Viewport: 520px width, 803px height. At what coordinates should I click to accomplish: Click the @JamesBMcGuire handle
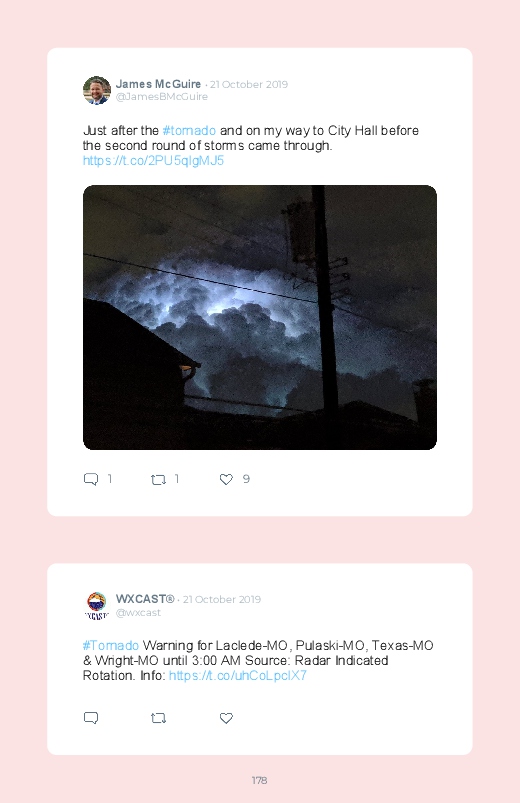(162, 97)
